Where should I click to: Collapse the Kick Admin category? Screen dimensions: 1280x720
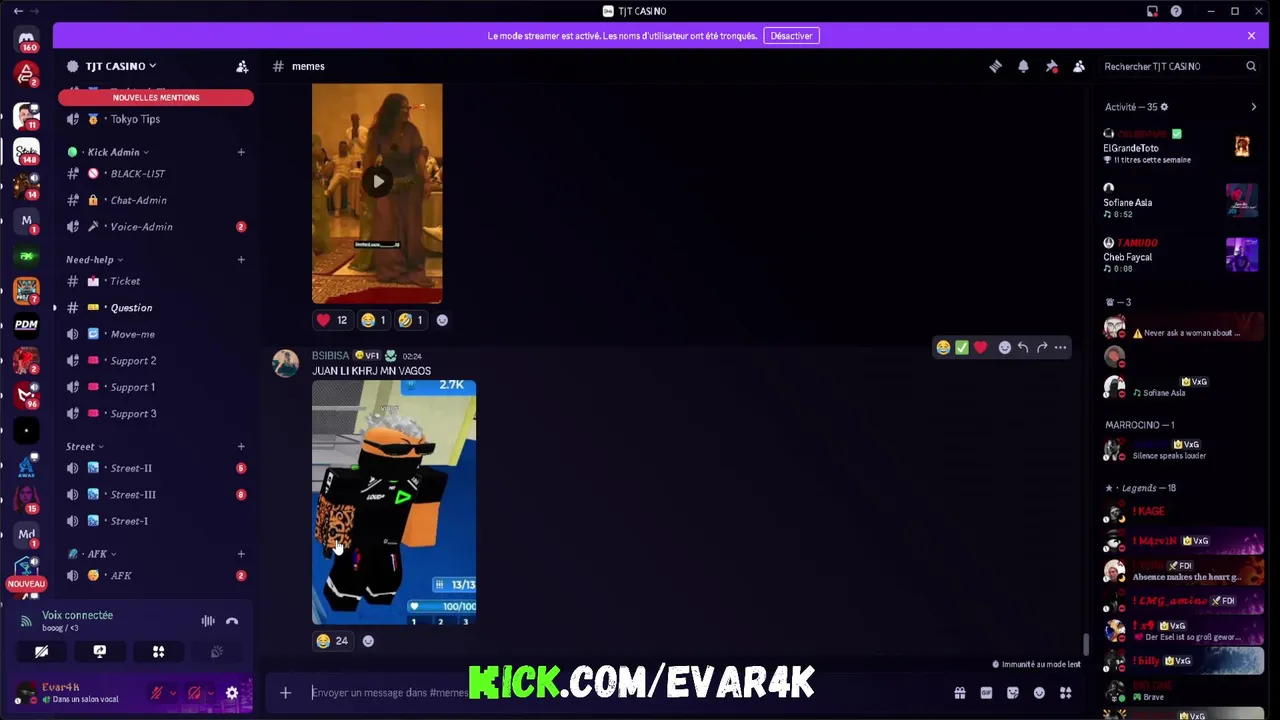(113, 152)
